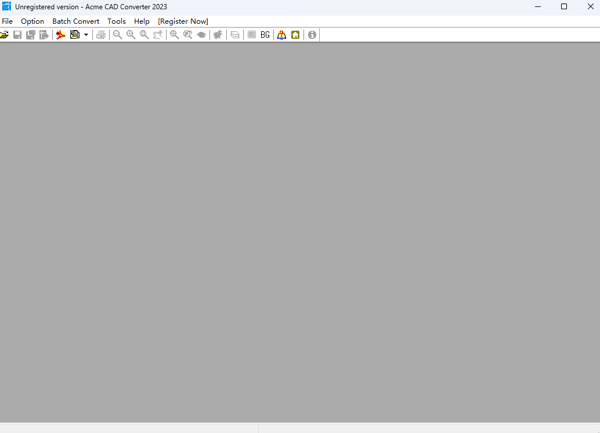Open the File menu

(x=8, y=21)
